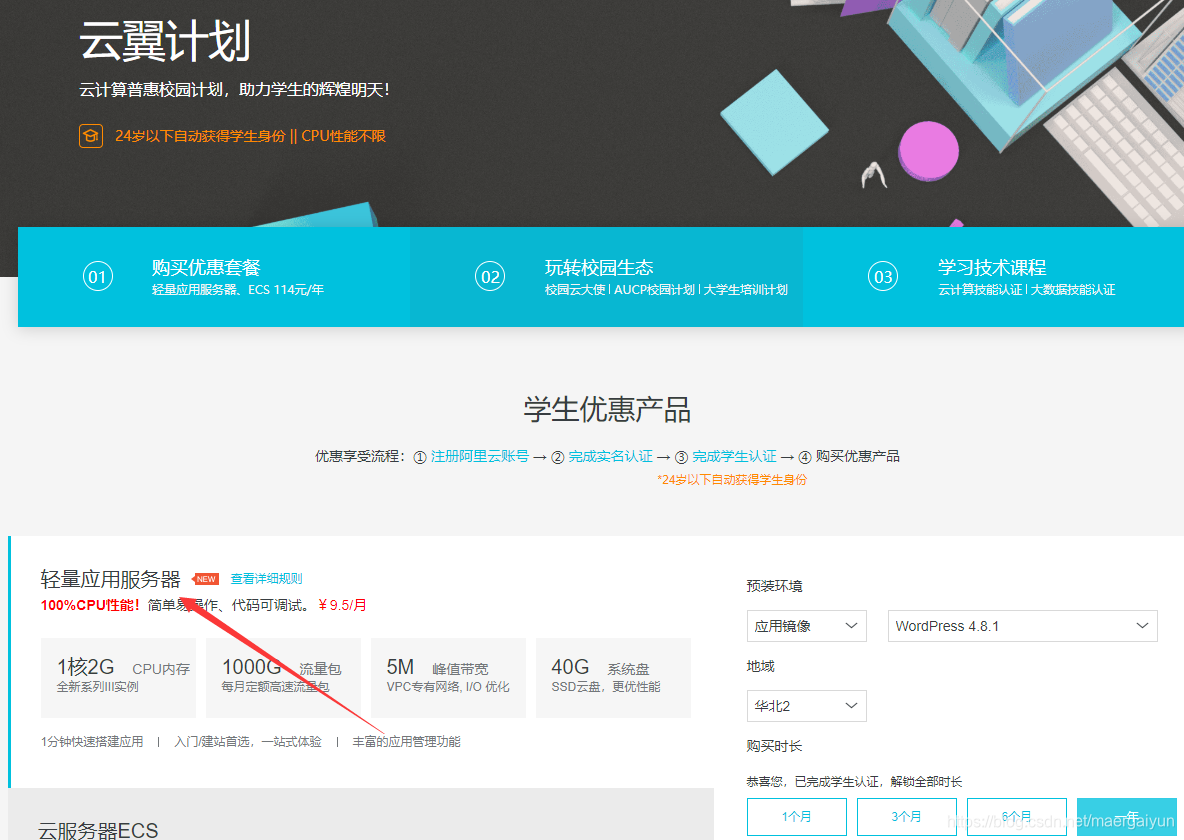Click the 云翼计划 banner title
1184x840 pixels.
click(x=165, y=42)
